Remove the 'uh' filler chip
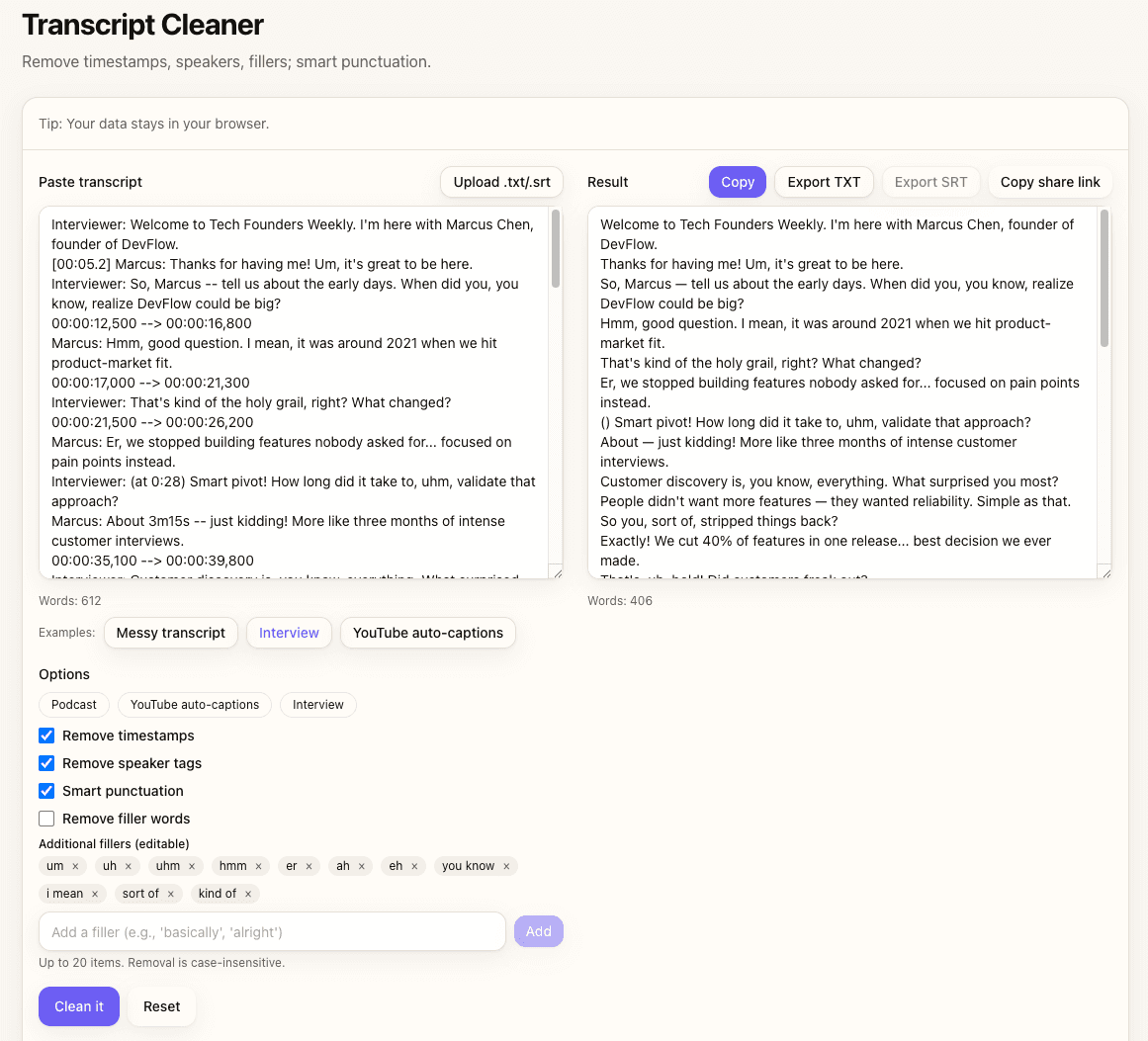The image size is (1148, 1041). (x=128, y=866)
